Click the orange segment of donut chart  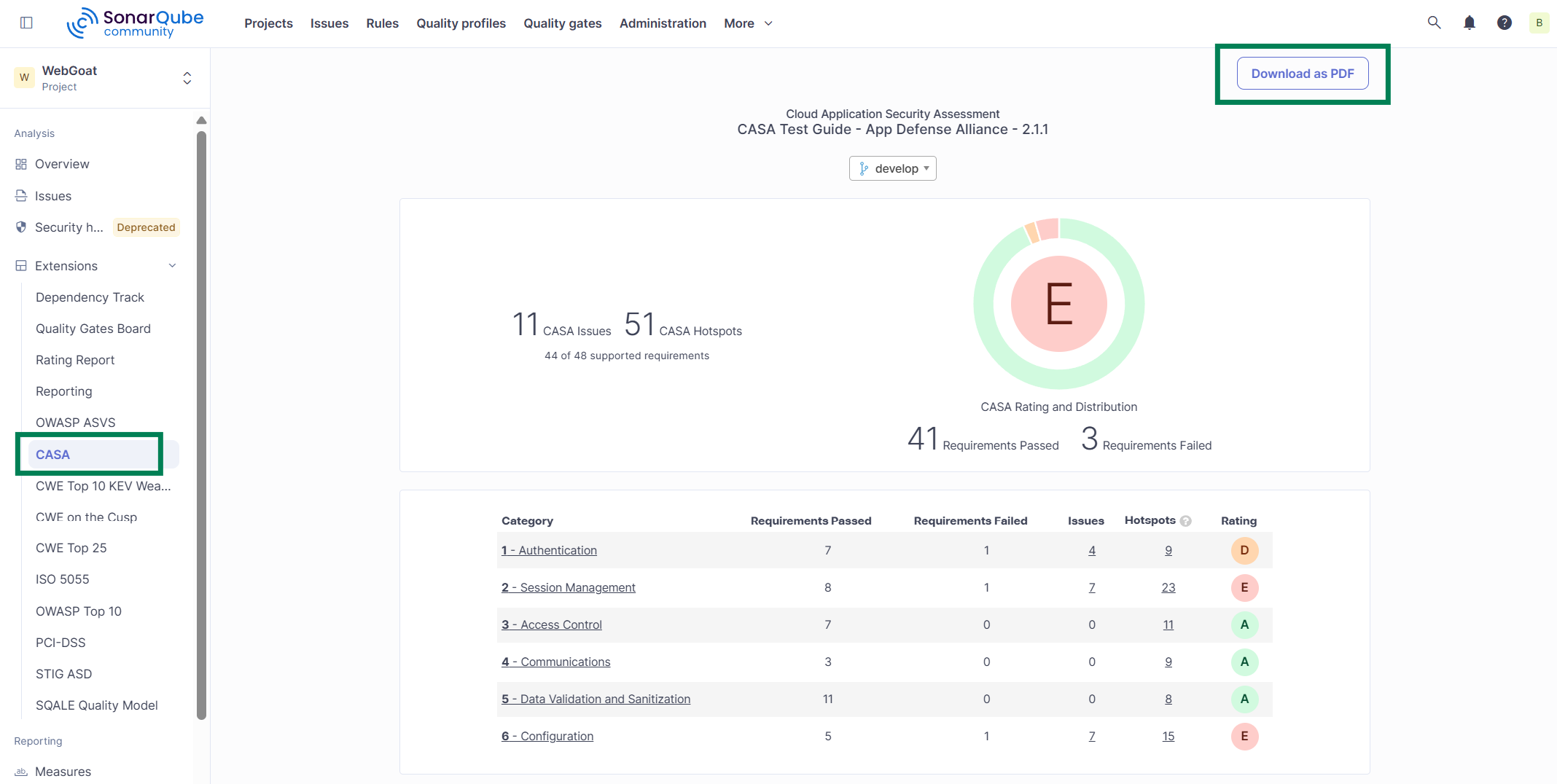tap(1031, 232)
